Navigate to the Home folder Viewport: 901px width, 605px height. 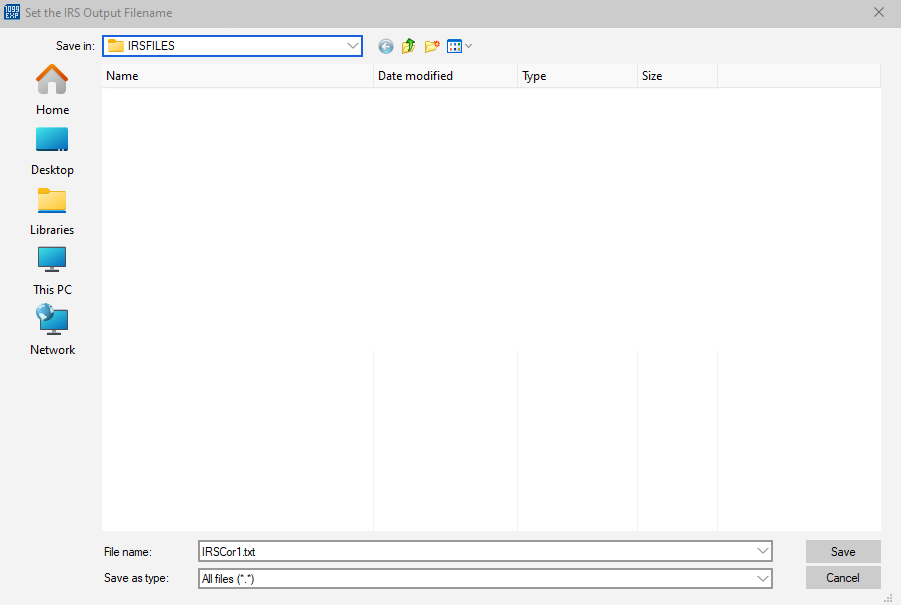click(x=51, y=90)
